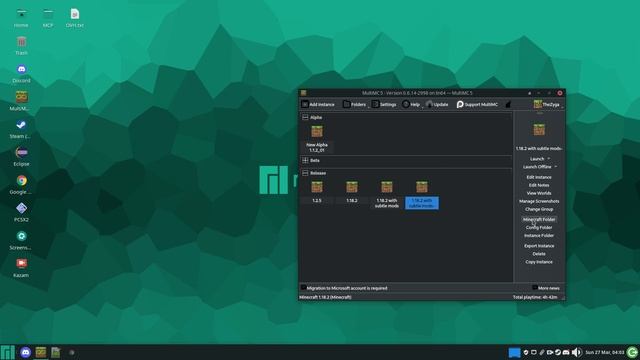This screenshot has height=360, width=640.
Task: Open the text file icon on desktop
Action: click(x=75, y=18)
